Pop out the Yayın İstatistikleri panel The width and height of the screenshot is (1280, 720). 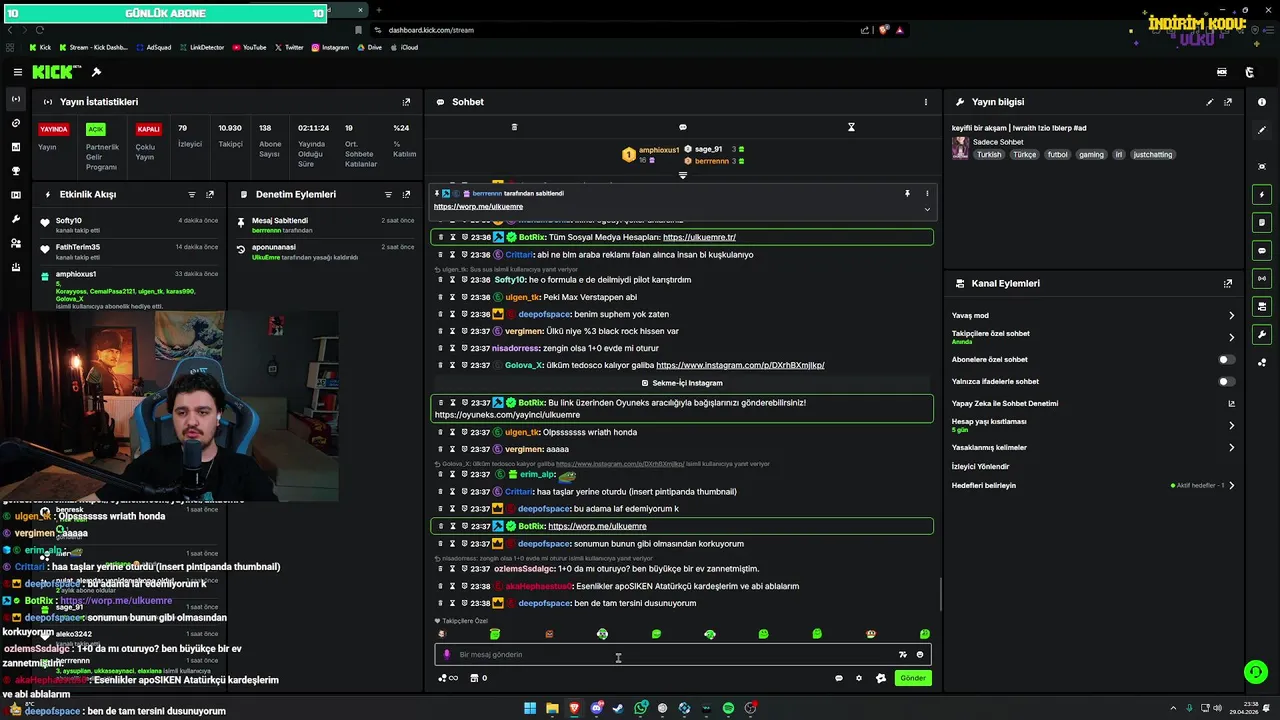tap(406, 102)
